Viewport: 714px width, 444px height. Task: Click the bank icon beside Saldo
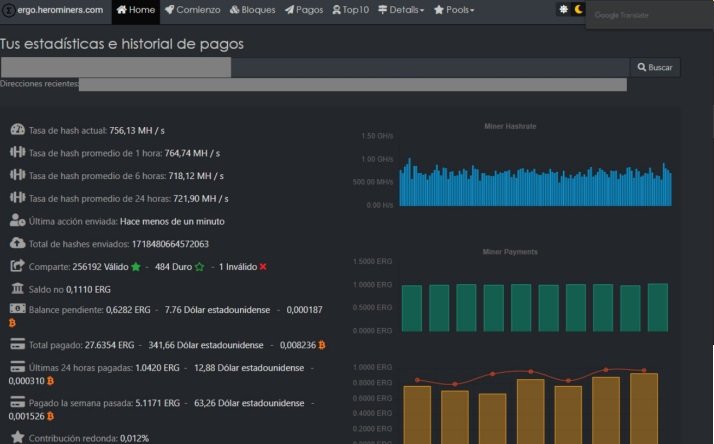(17, 288)
